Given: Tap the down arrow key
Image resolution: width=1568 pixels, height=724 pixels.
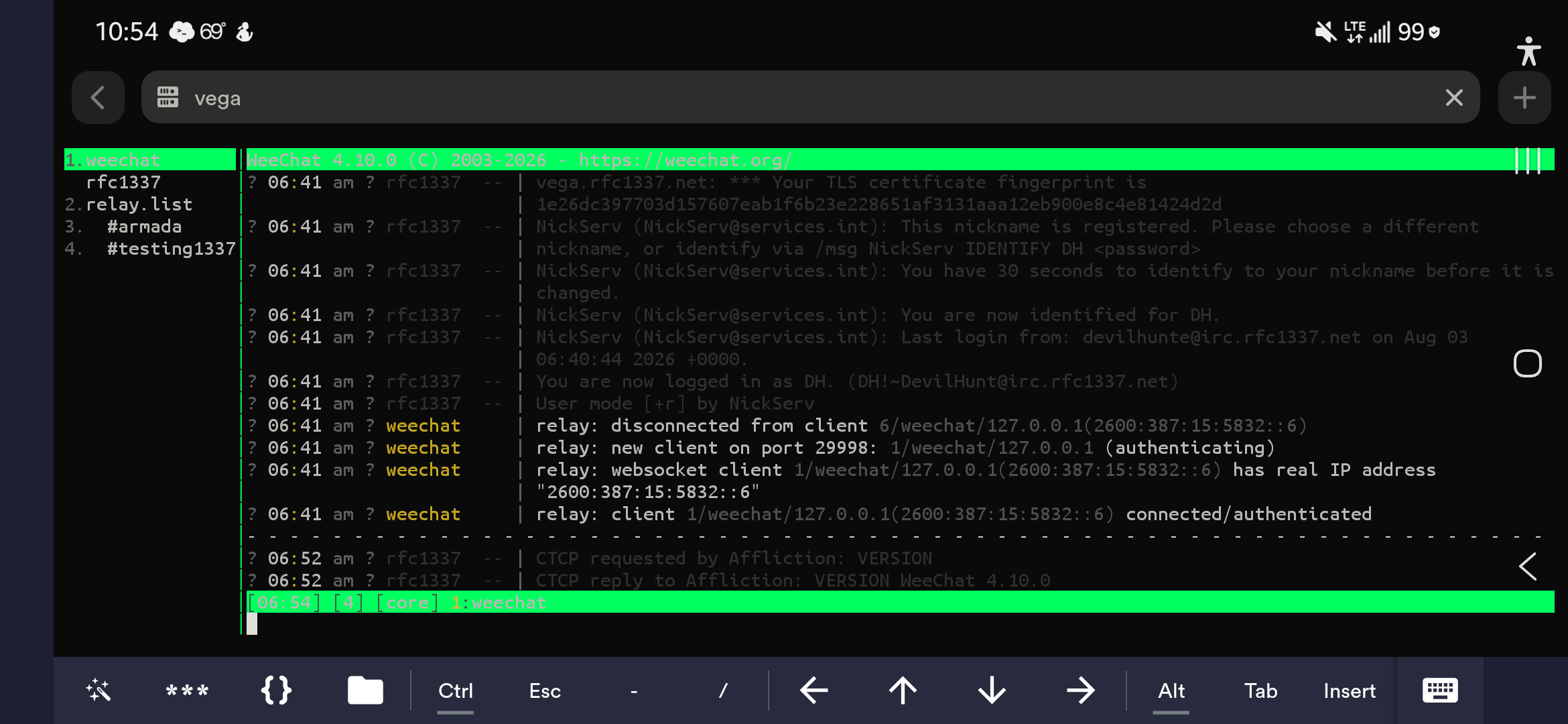Looking at the screenshot, I should (x=992, y=690).
